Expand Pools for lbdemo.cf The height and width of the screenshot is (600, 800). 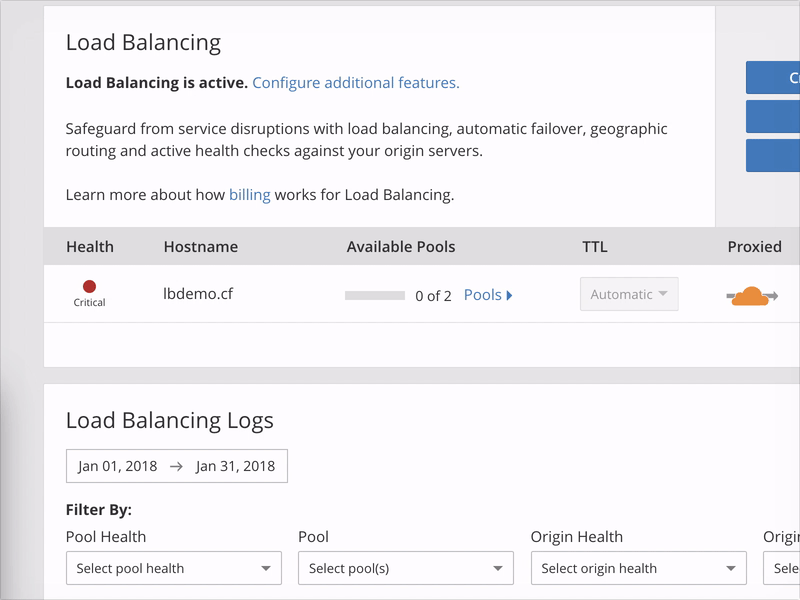(488, 295)
